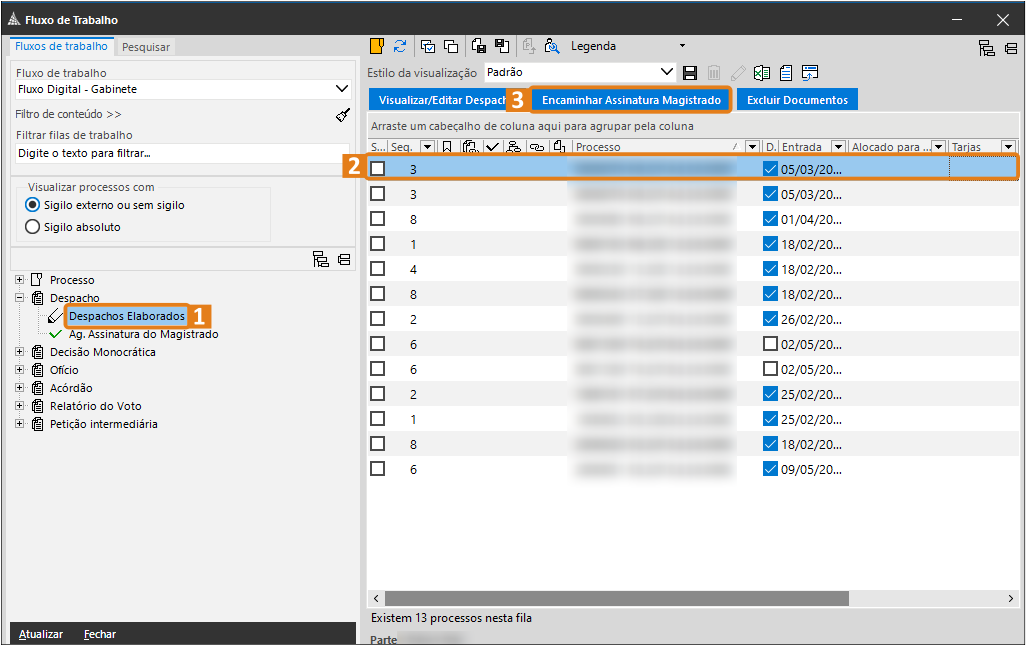Click the export to Excel icon
The width and height of the screenshot is (1026, 646).
pos(762,72)
